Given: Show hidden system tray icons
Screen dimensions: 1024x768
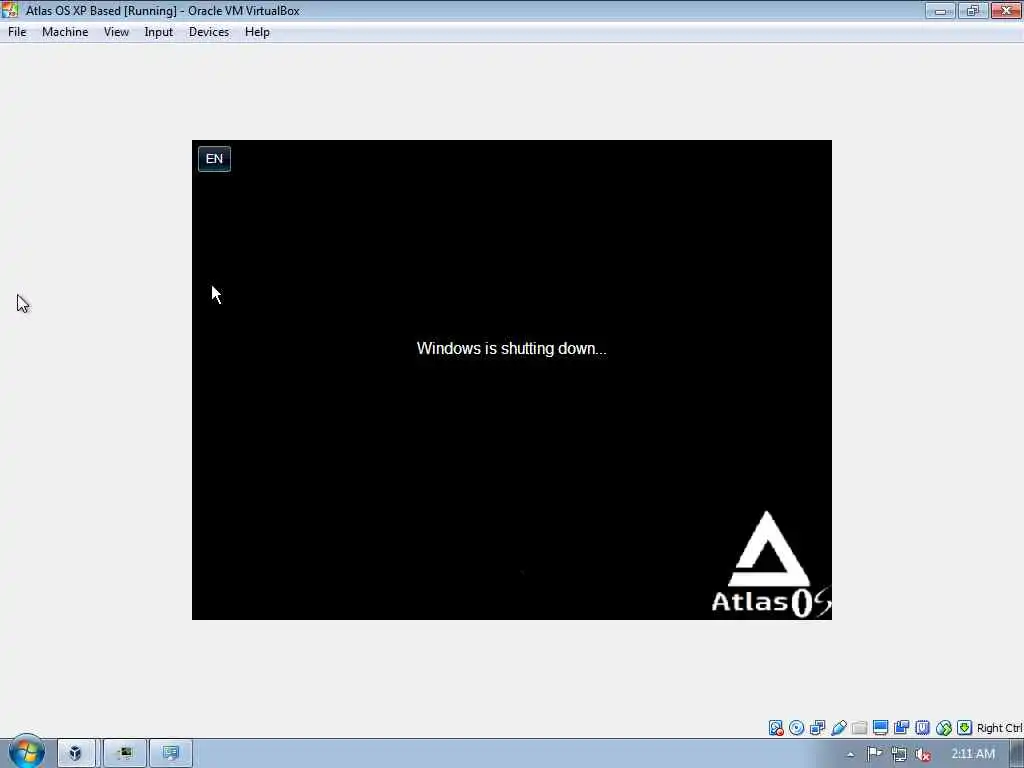Looking at the screenshot, I should coord(850,754).
